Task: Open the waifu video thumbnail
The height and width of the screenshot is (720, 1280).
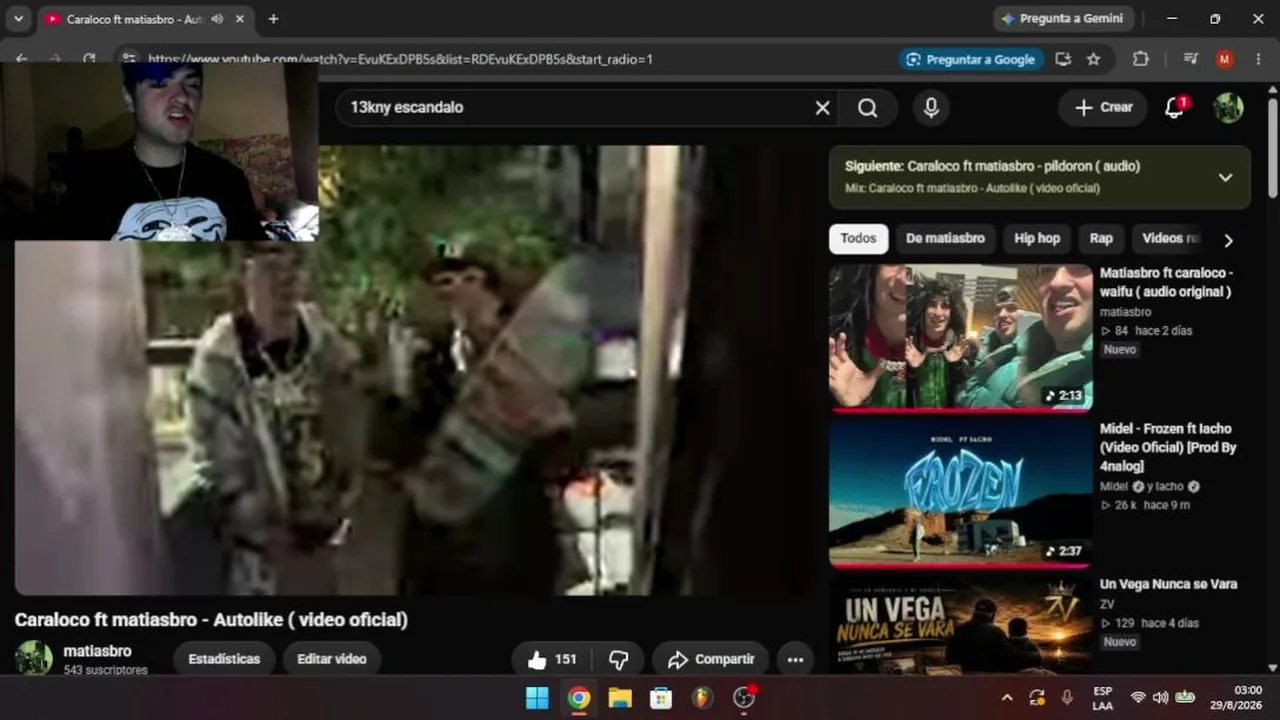Action: [x=961, y=338]
